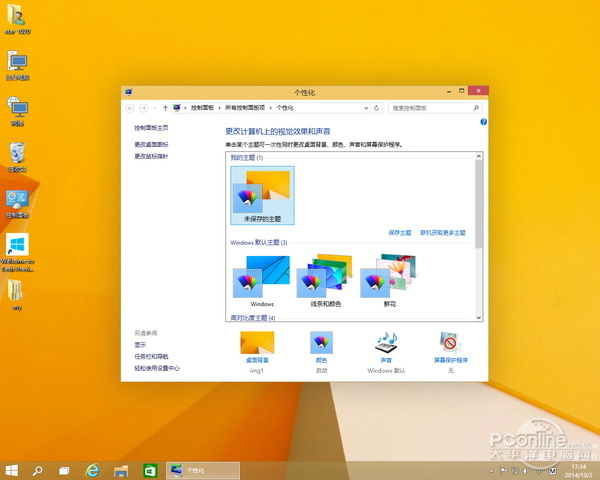Screen dimensions: 600x480
Task: Open the 屏幕保护程序 screen saver icon
Action: (450, 343)
